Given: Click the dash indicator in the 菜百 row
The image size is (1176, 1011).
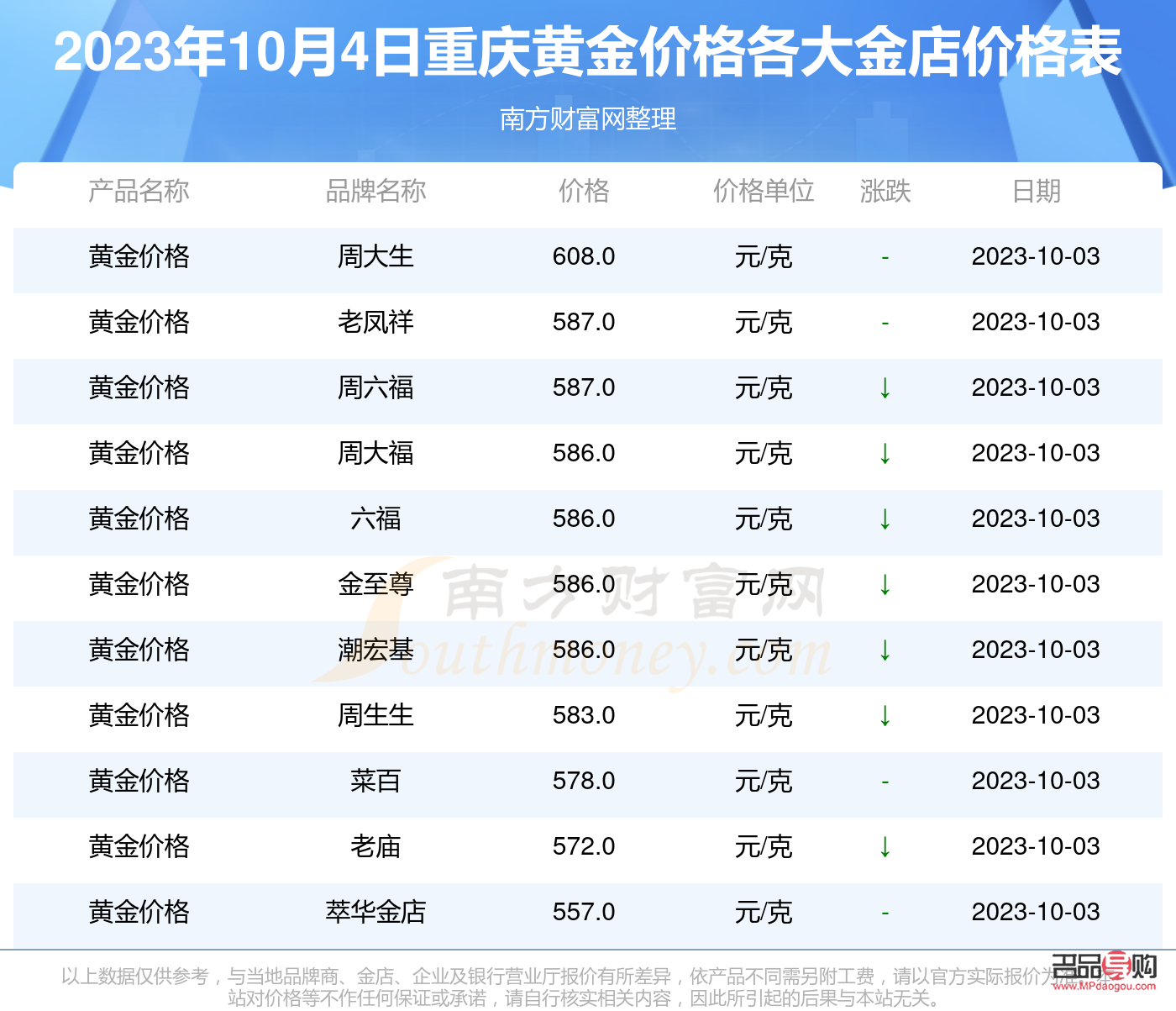Looking at the screenshot, I should coord(885,781).
